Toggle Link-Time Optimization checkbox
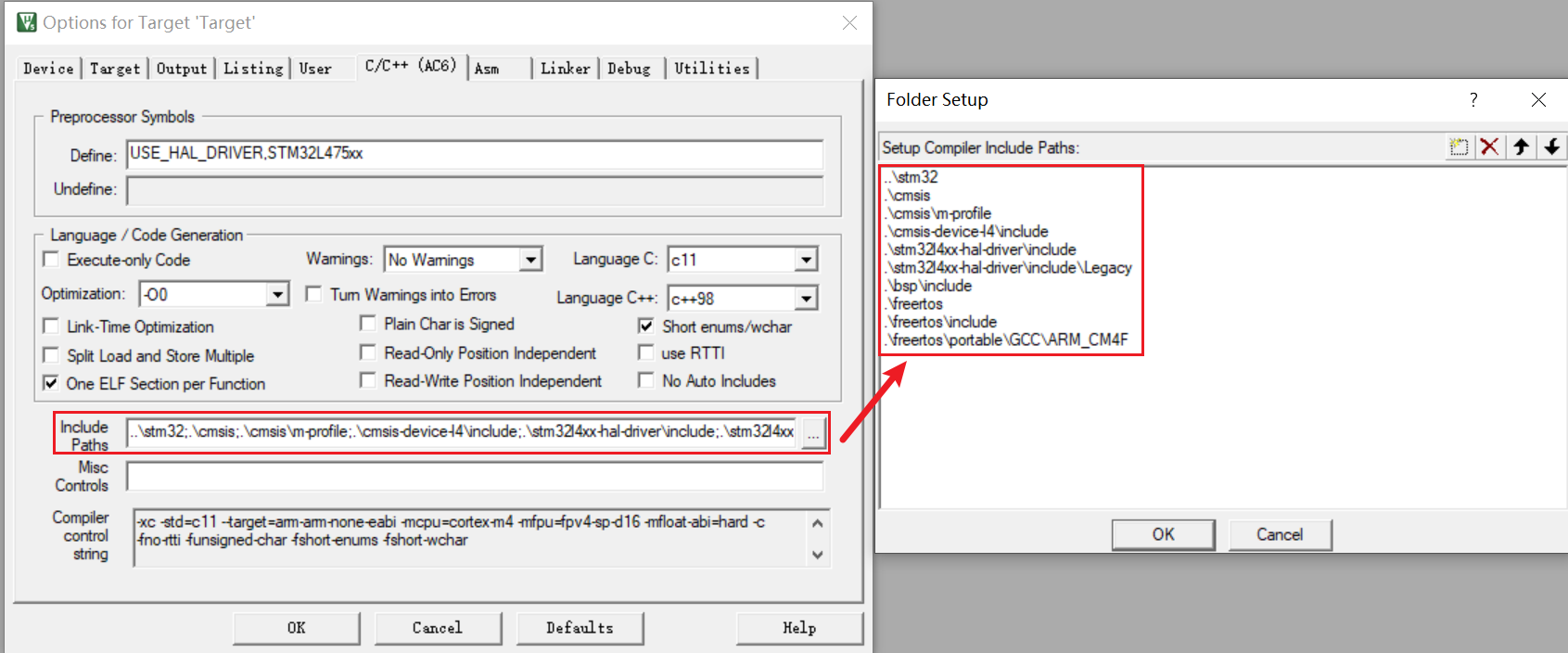This screenshot has height=653, width=1568. pyautogui.click(x=51, y=326)
